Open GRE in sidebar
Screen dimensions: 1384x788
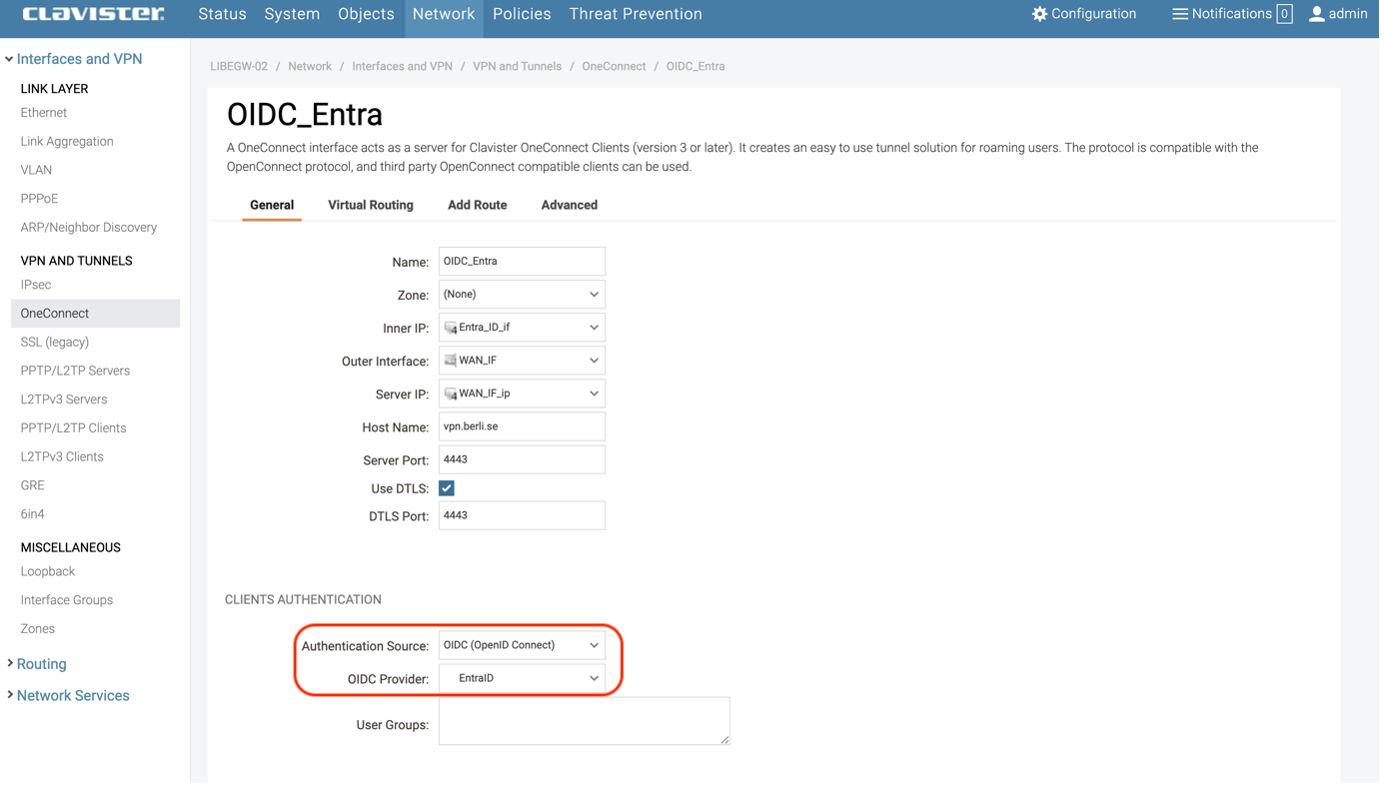(32, 485)
